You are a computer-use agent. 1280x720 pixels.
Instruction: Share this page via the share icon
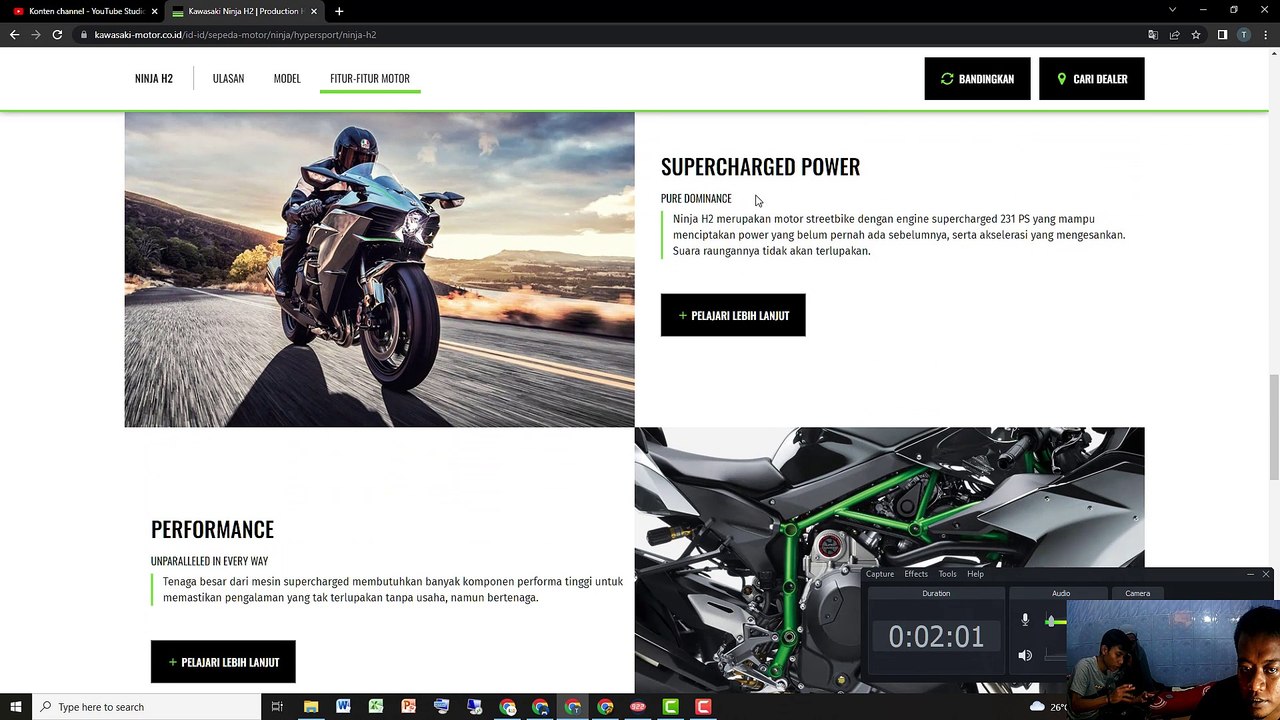coord(1174,35)
